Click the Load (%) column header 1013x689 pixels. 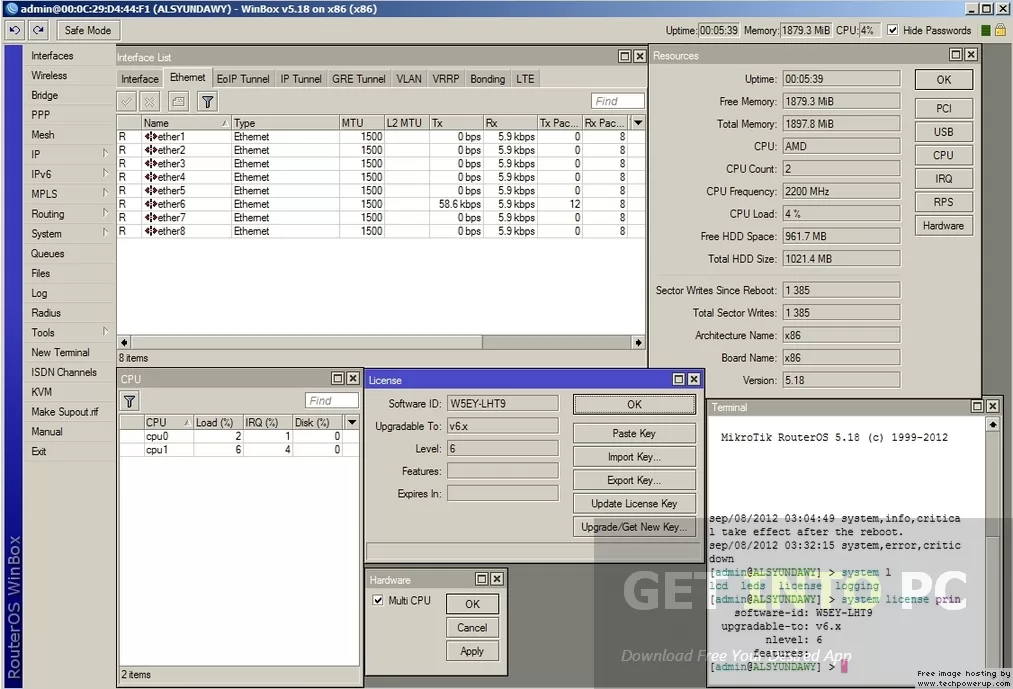pos(218,423)
